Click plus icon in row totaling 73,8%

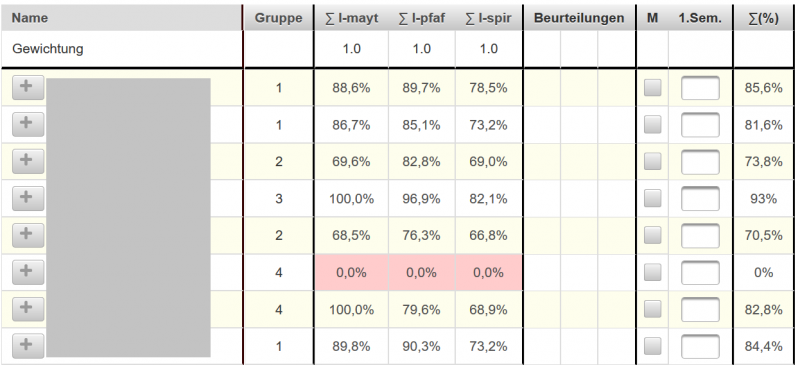[28, 161]
